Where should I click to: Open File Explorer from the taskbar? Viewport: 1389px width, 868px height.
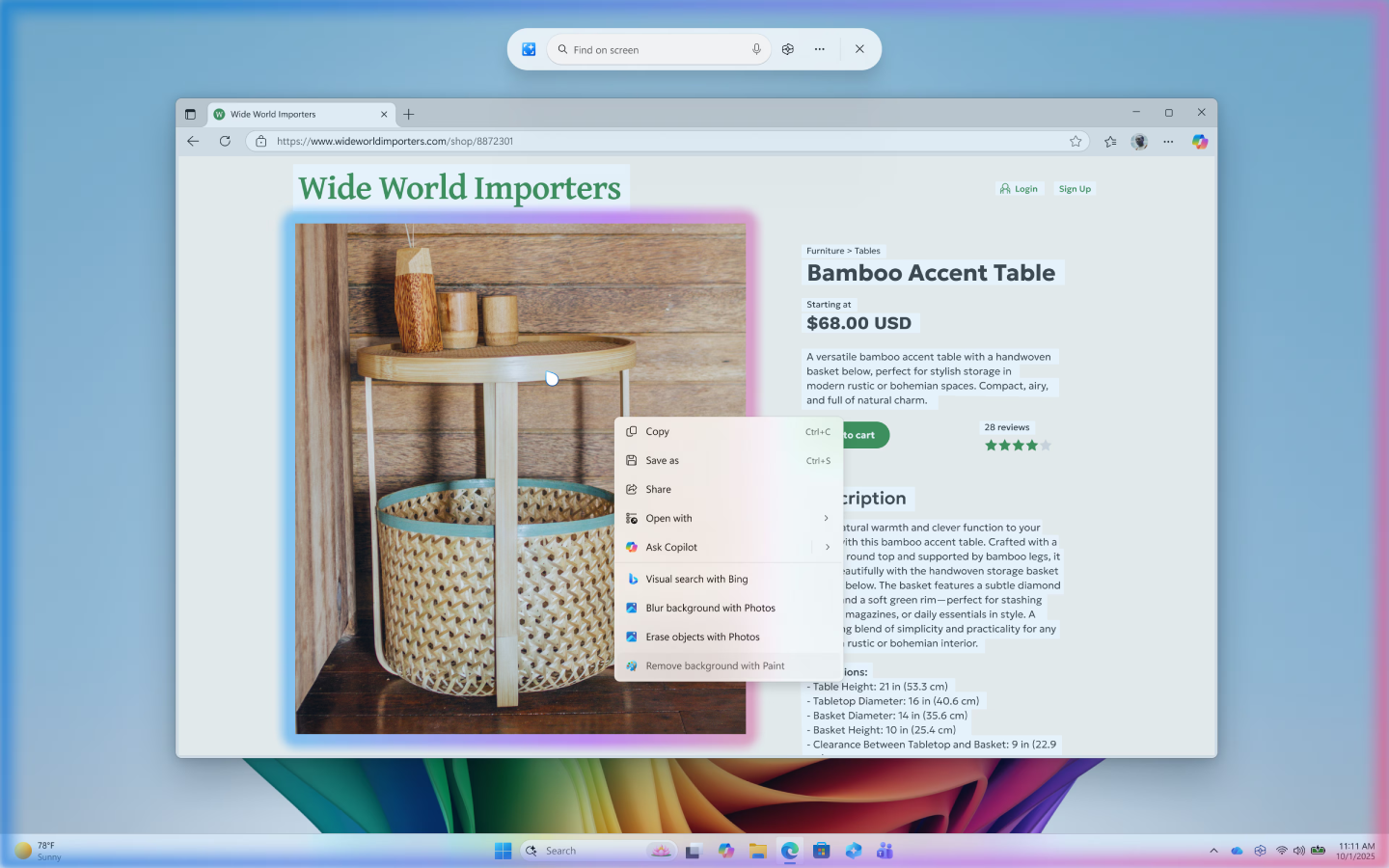click(758, 850)
